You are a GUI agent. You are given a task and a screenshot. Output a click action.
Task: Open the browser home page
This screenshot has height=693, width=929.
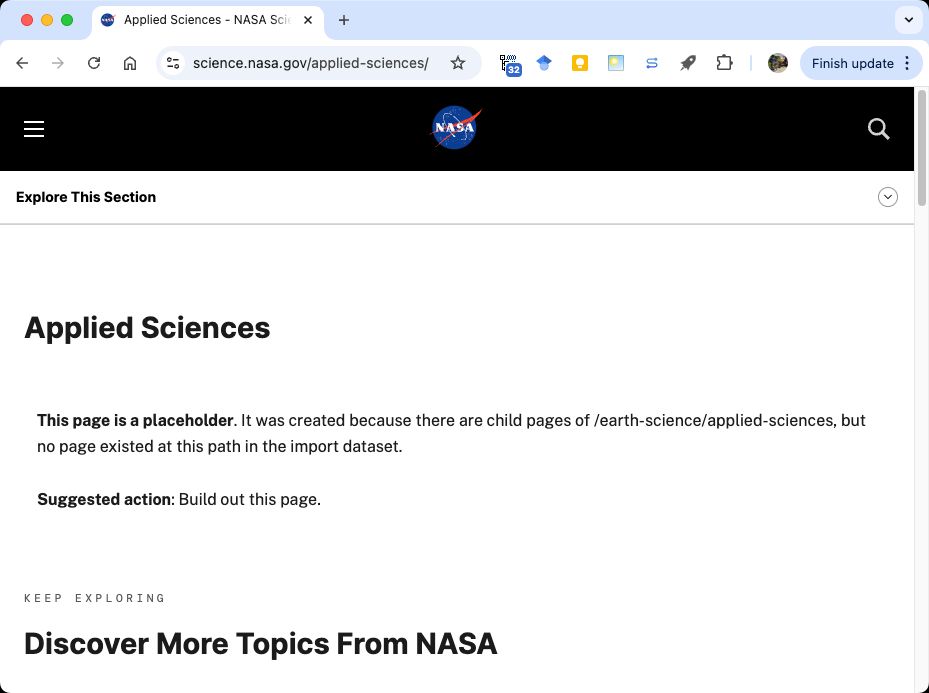coord(130,63)
